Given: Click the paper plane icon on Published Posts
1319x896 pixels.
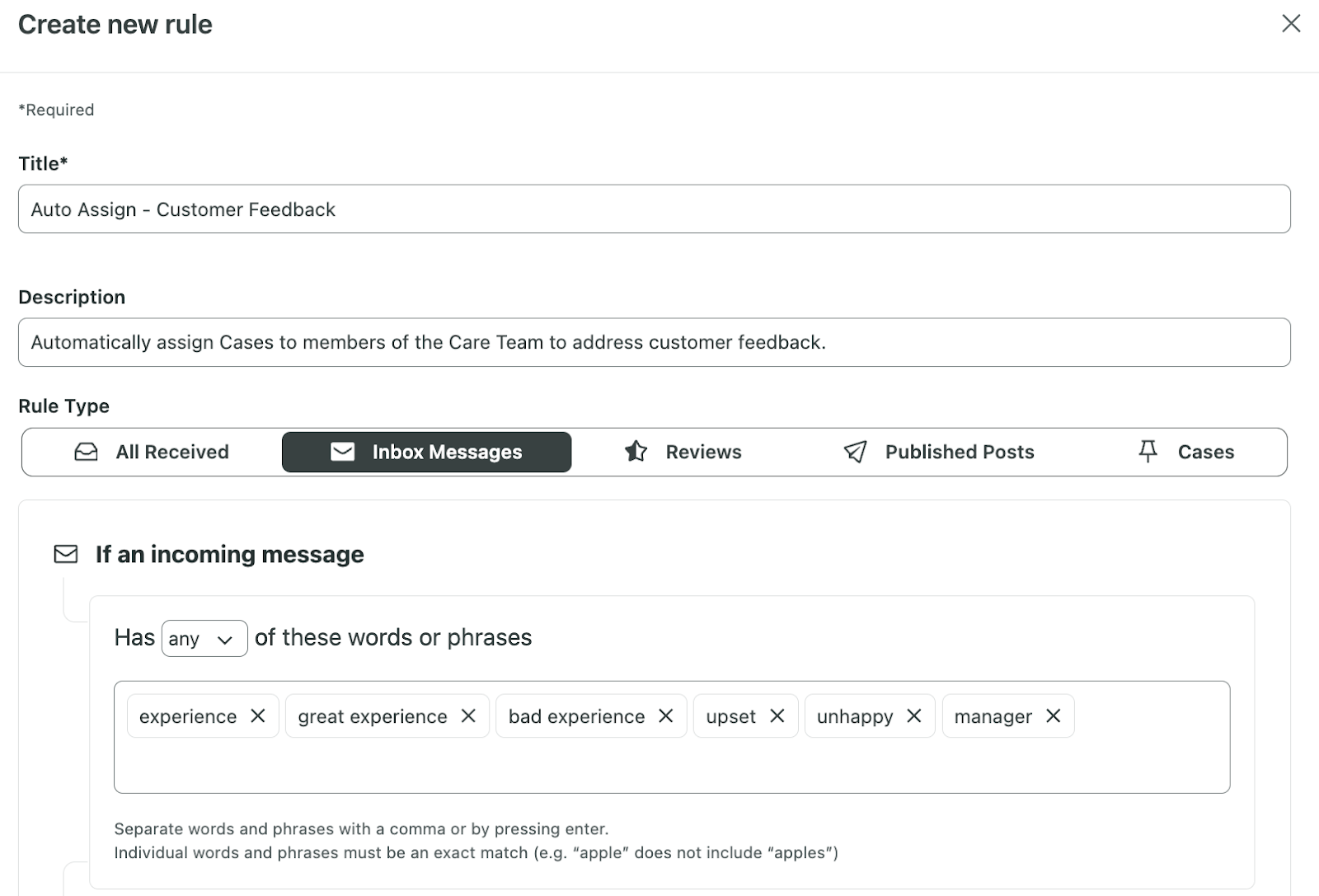Looking at the screenshot, I should click(x=856, y=452).
